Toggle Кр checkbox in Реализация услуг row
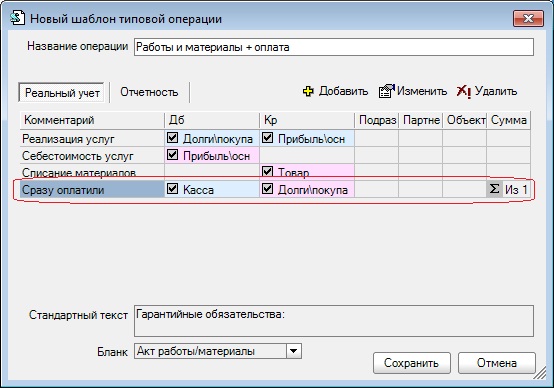The width and height of the screenshot is (554, 388). [267, 137]
